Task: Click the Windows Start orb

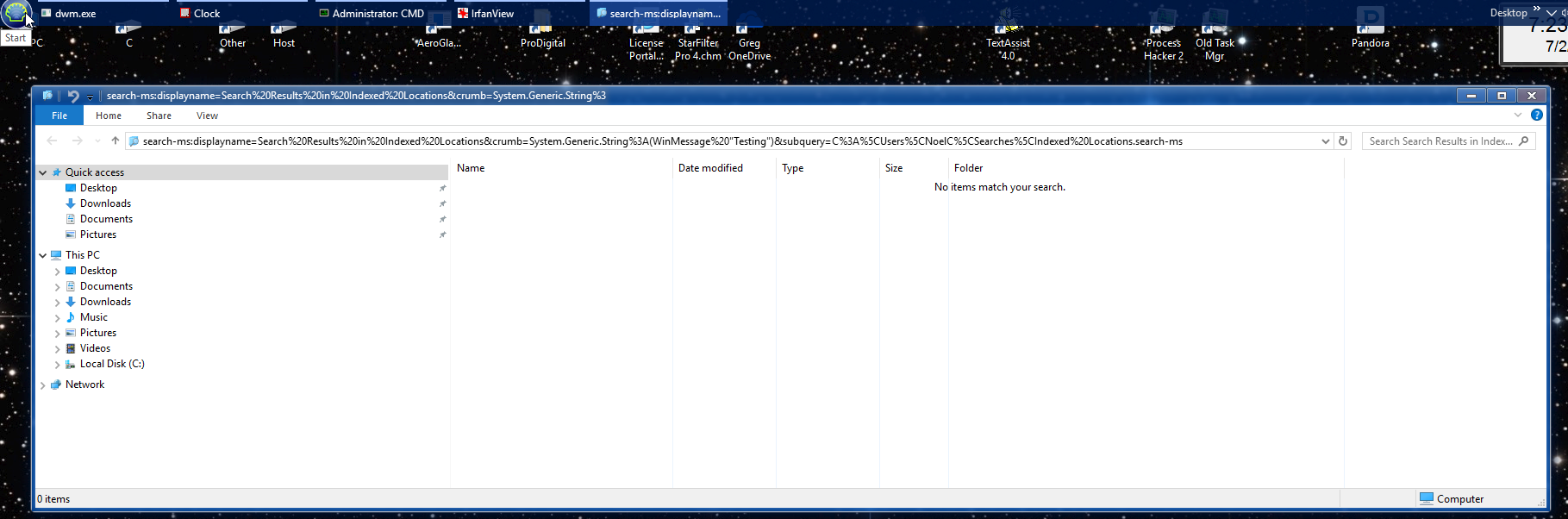Action: click(16, 14)
